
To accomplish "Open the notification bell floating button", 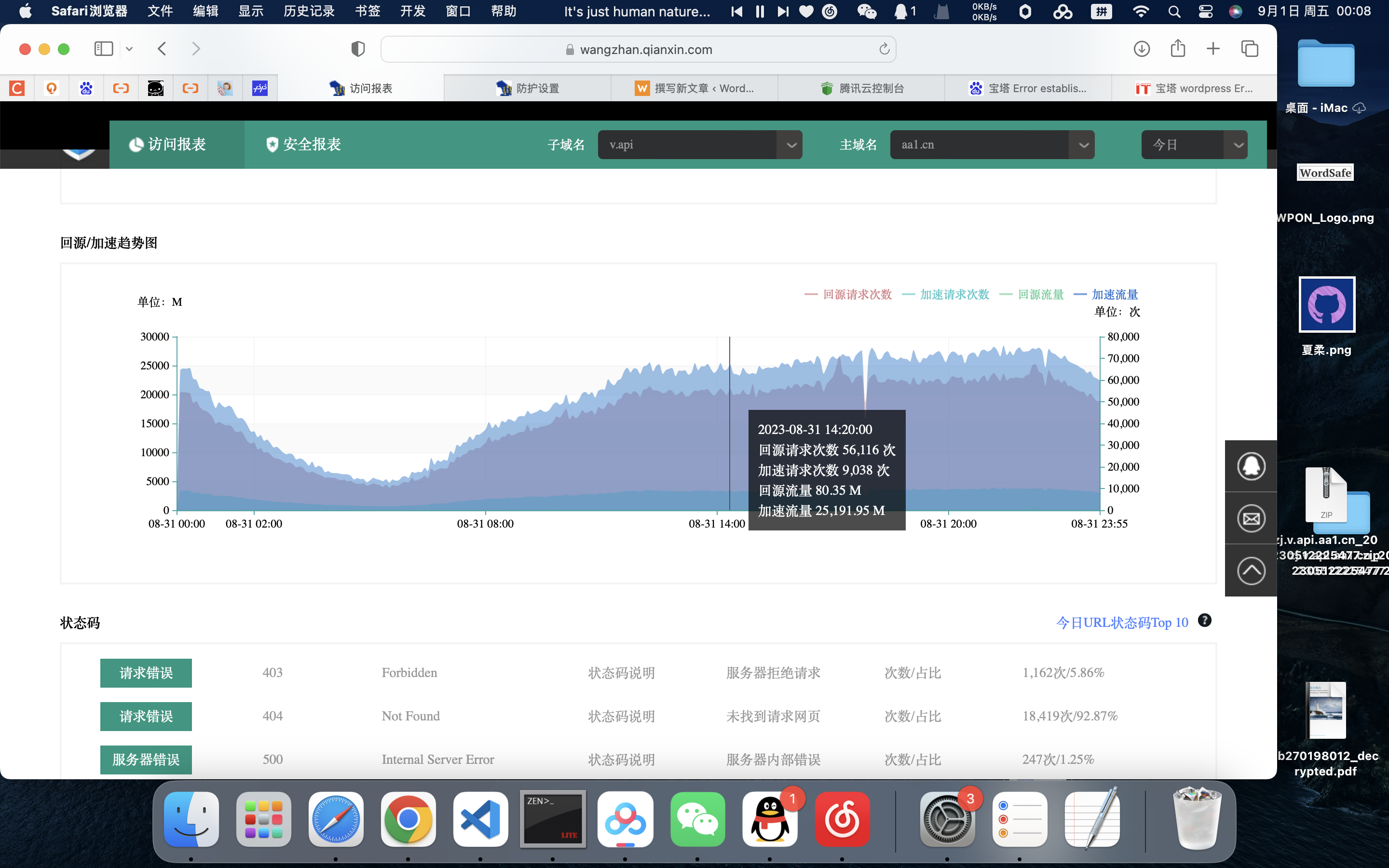I will pos(1251,466).
